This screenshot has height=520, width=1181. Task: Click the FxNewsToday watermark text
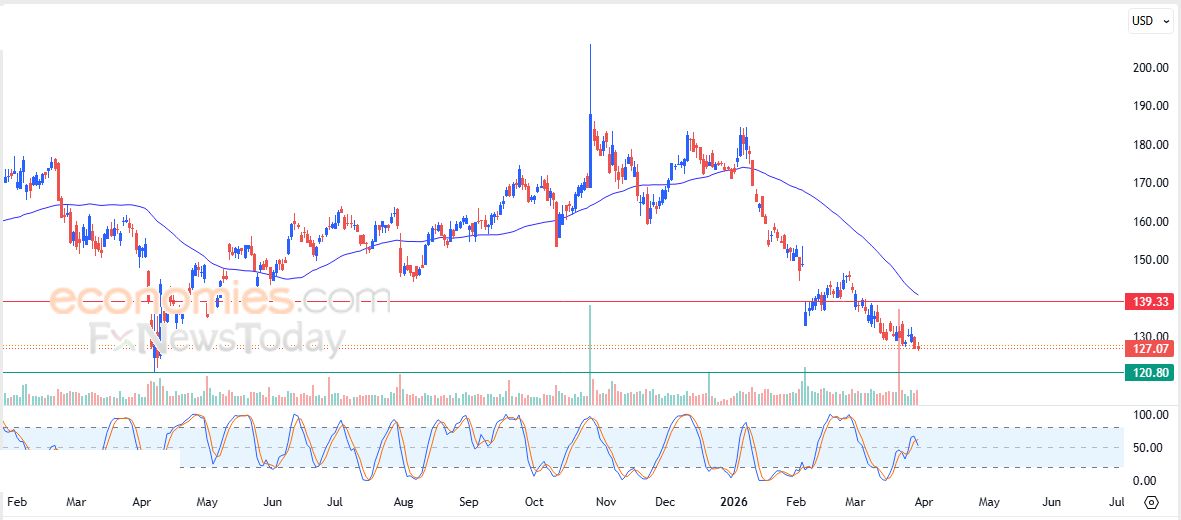tap(217, 338)
